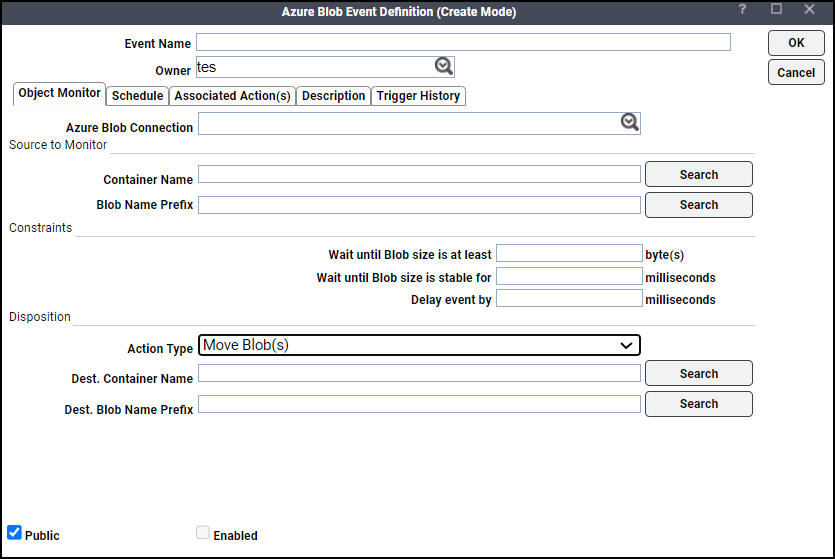Screen dimensions: 835x559
Task: Focus the Blob Name Prefix field
Action: 419,205
